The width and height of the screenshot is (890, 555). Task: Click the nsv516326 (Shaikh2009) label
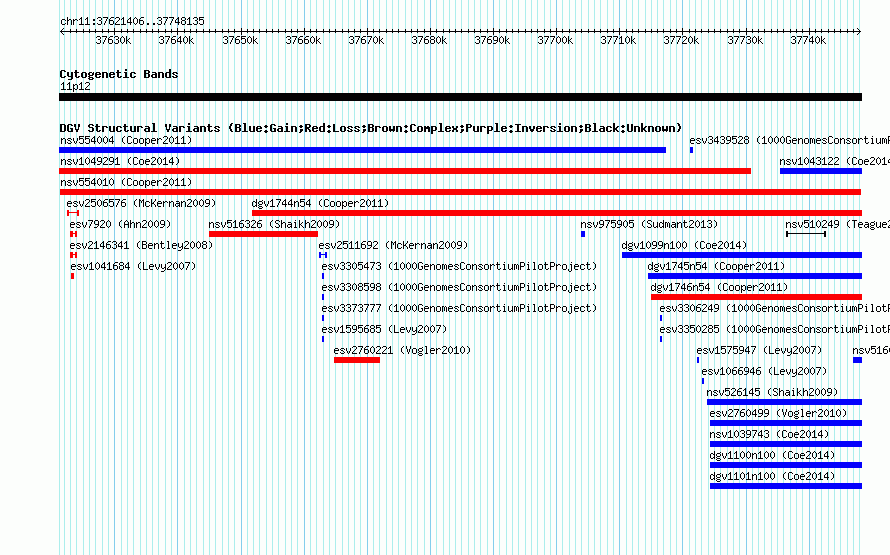pyautogui.click(x=274, y=224)
